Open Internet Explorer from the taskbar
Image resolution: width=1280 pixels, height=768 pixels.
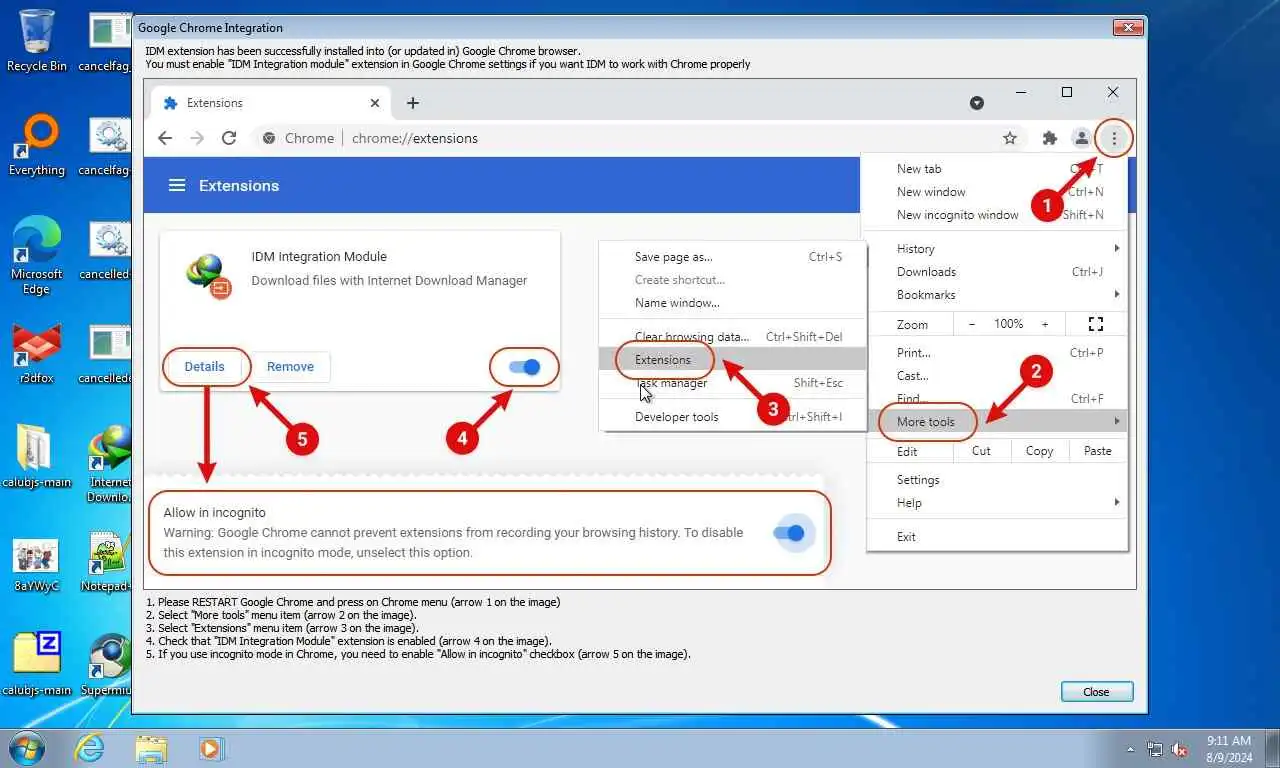coord(90,748)
